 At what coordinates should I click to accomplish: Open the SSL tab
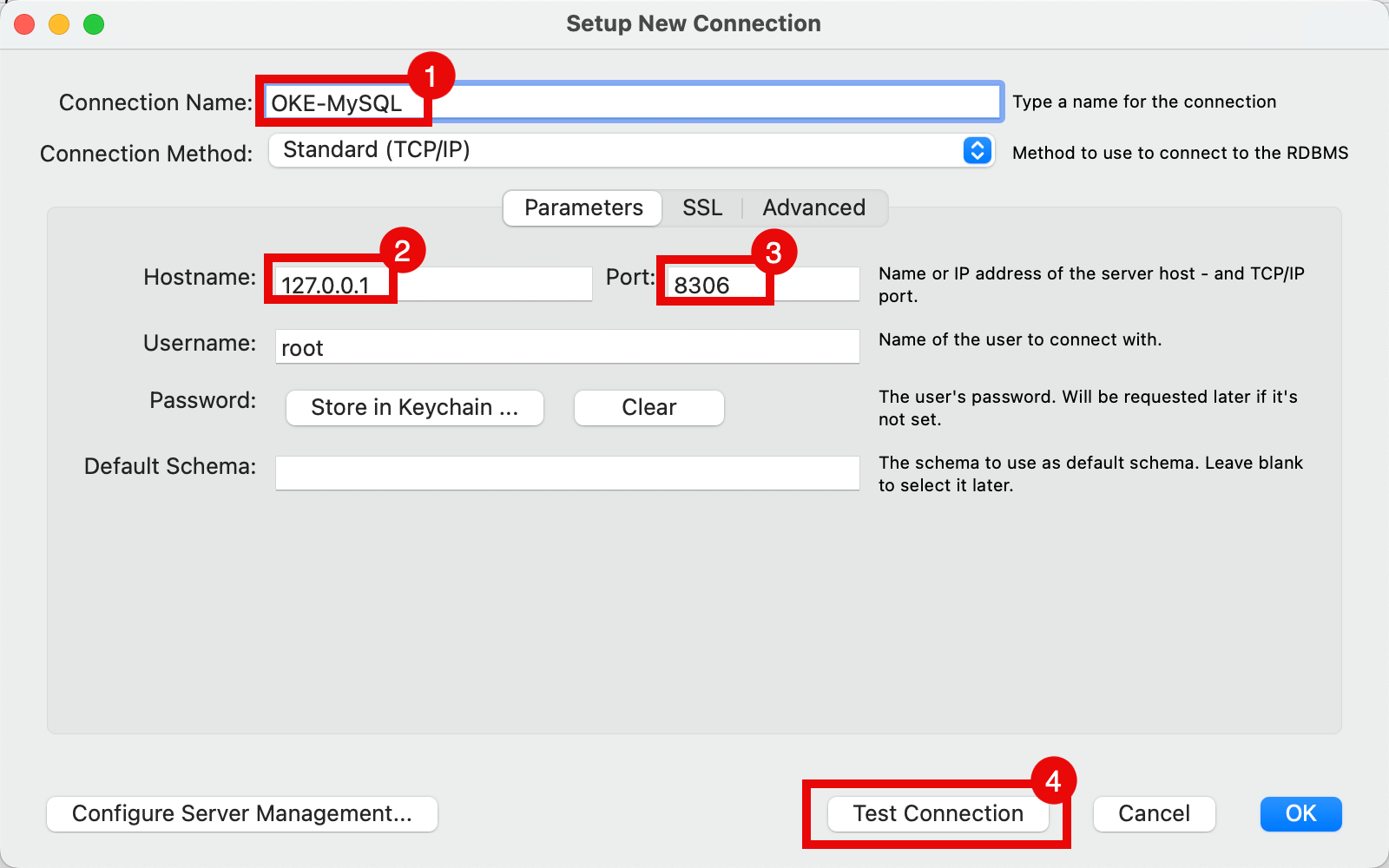point(701,208)
